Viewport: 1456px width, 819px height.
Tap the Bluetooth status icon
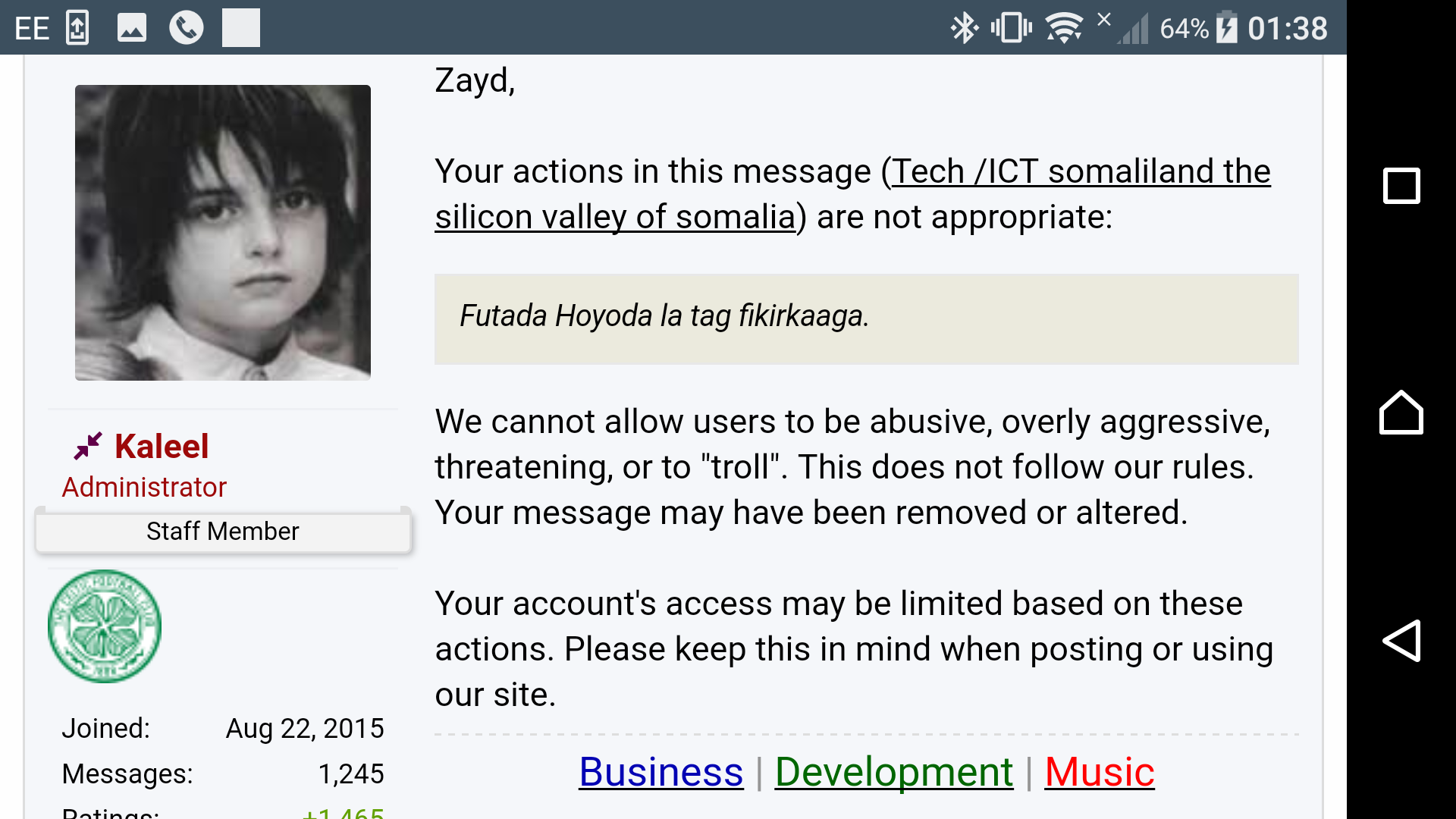click(x=964, y=28)
